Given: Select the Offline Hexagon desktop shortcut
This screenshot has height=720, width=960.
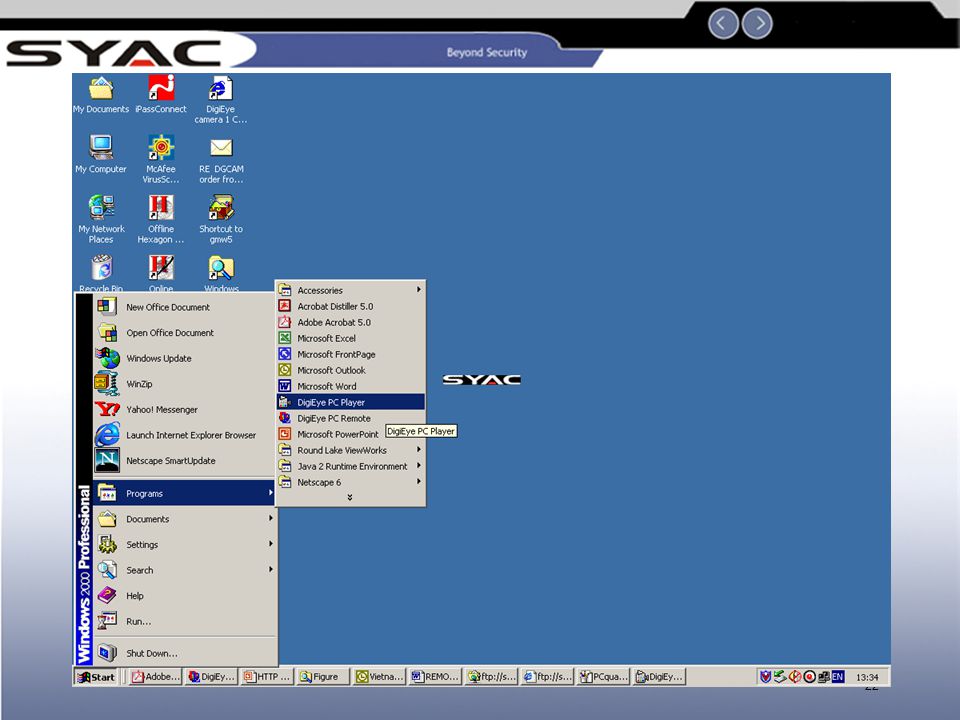Looking at the screenshot, I should coord(161,219).
